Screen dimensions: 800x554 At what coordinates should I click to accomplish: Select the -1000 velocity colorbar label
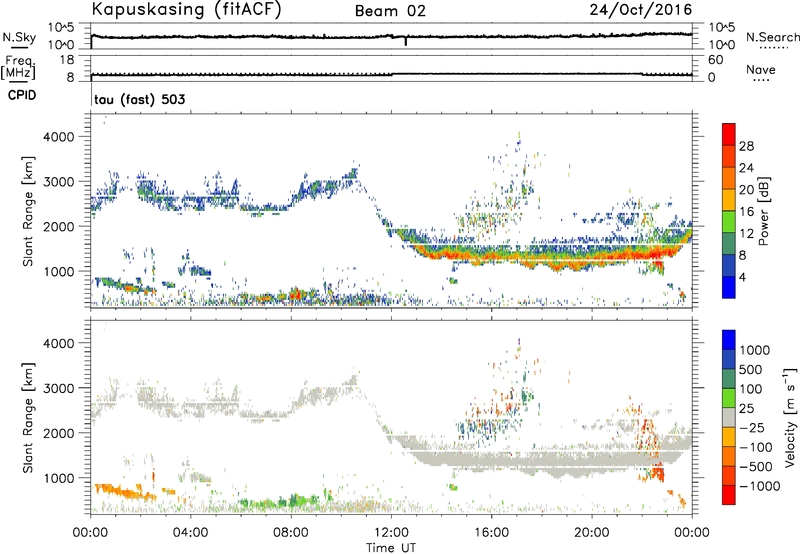[x=760, y=486]
